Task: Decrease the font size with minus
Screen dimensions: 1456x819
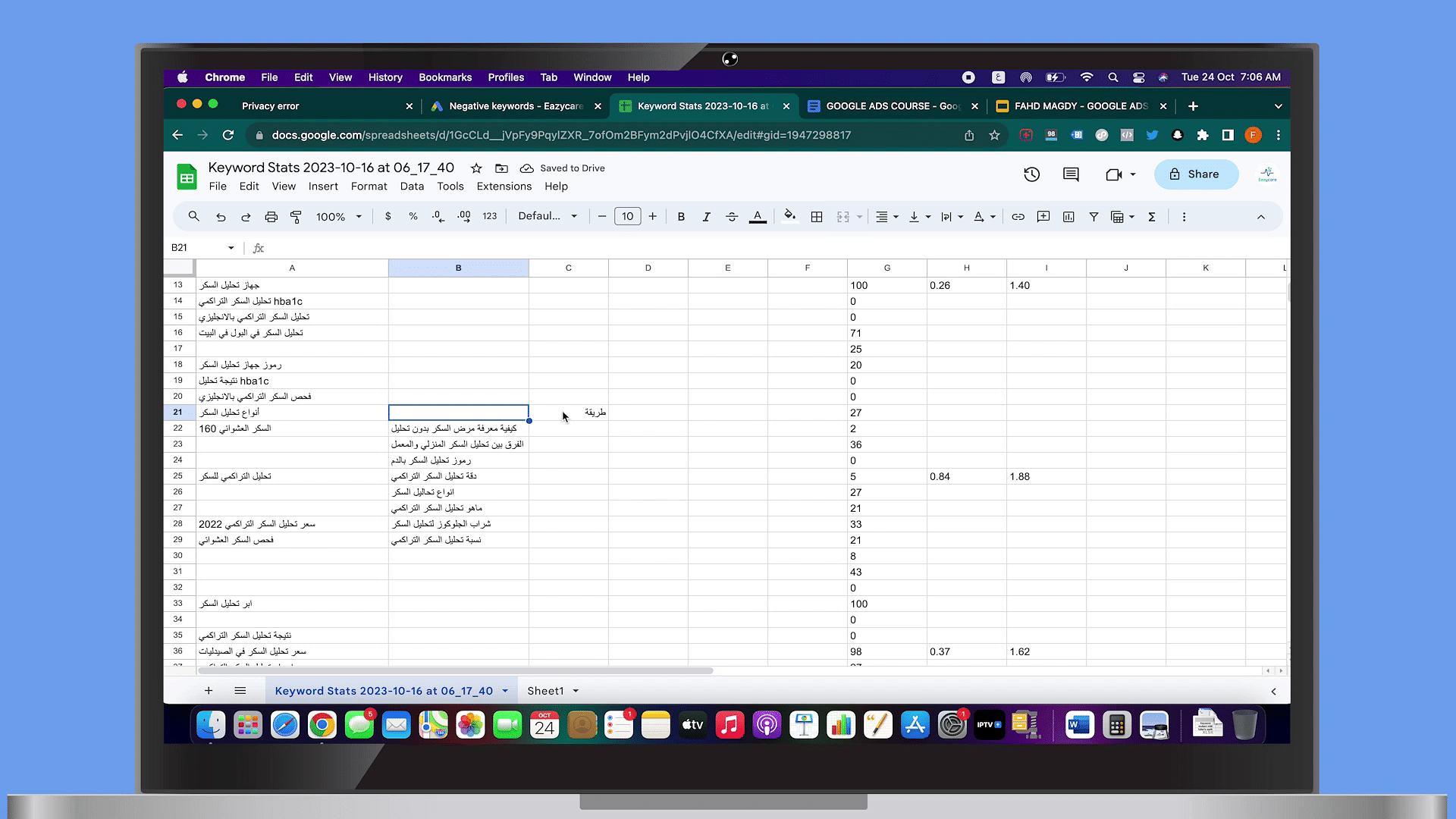Action: point(602,217)
